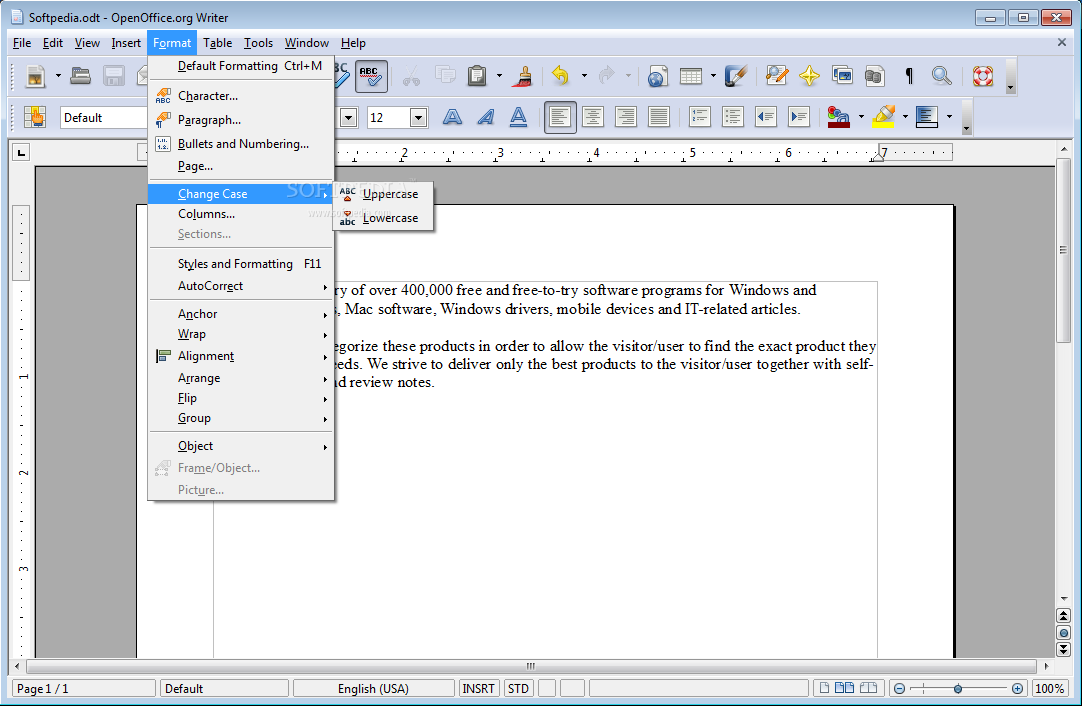Click the Paste clipboard icon
1082x706 pixels.
tap(478, 76)
